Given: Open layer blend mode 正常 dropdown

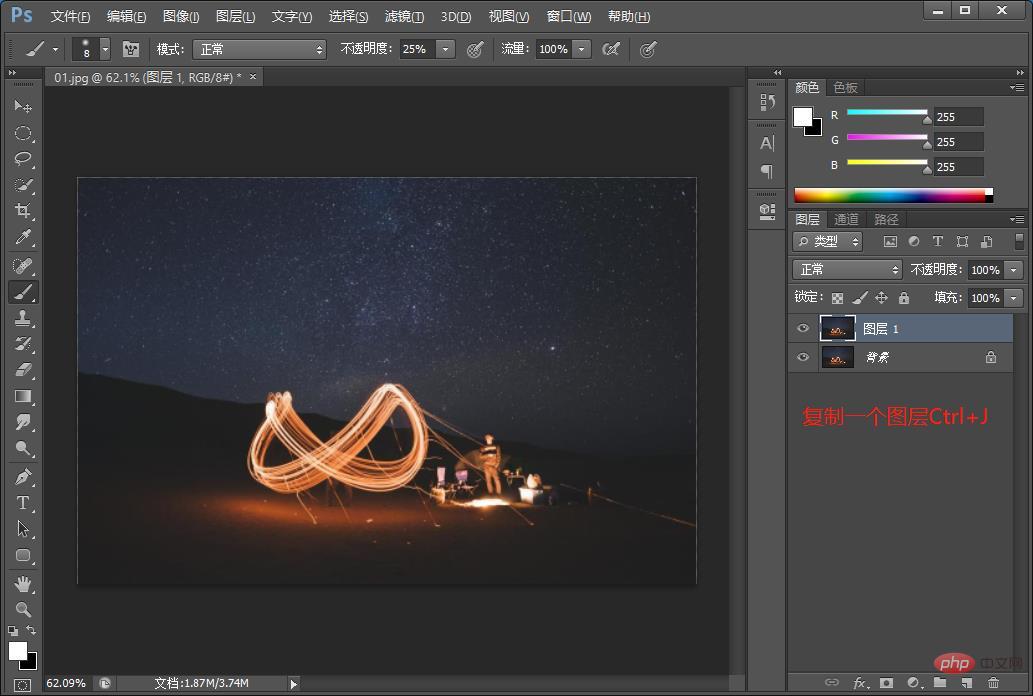Looking at the screenshot, I should pos(847,270).
